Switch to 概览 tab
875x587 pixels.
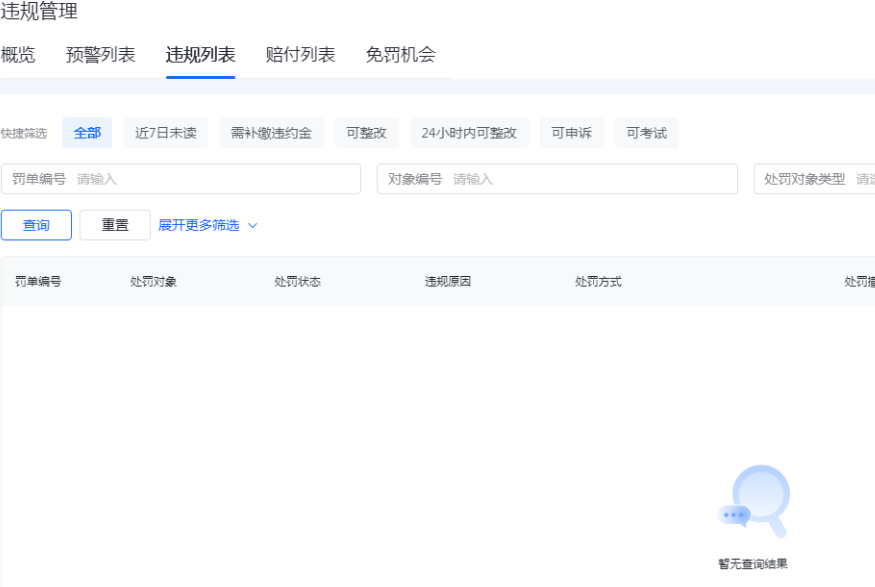[x=18, y=55]
